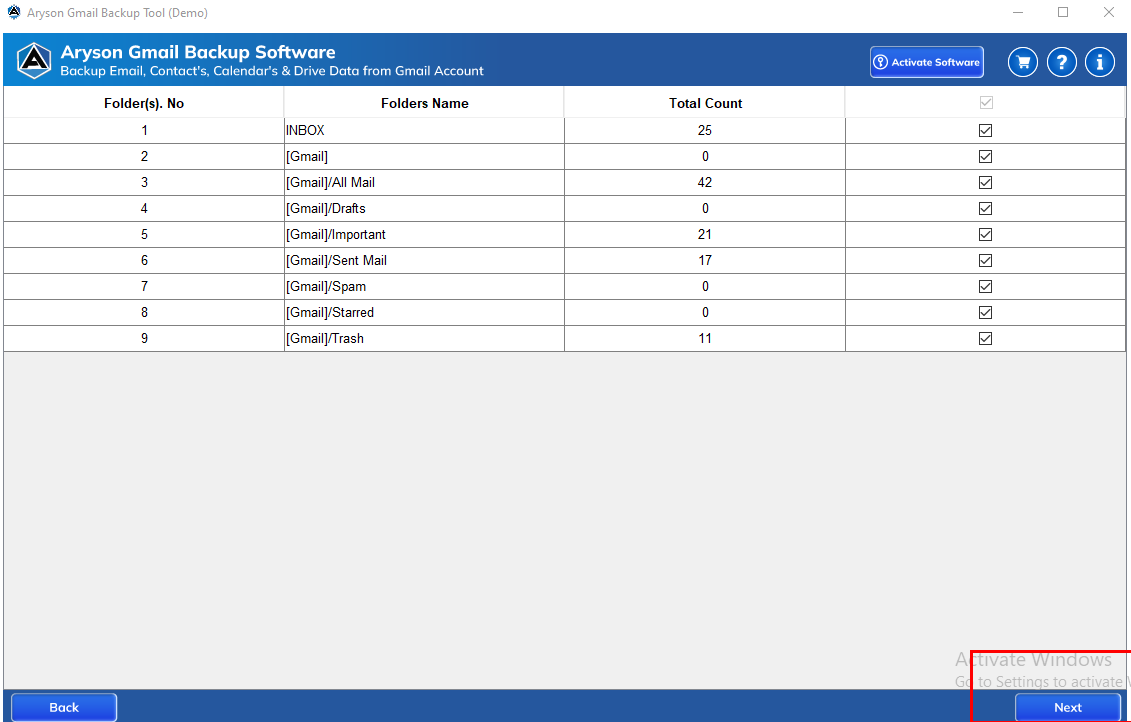Click folder number 9 cell
This screenshot has height=722, width=1131.
click(144, 338)
